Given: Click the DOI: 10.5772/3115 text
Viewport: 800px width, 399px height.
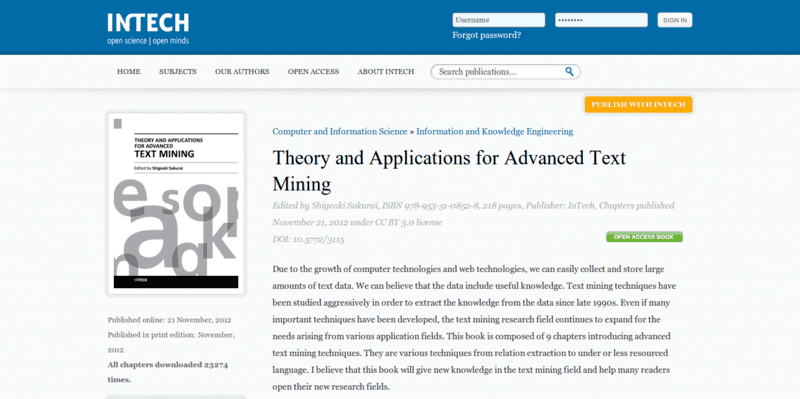Looking at the screenshot, I should tap(308, 239).
